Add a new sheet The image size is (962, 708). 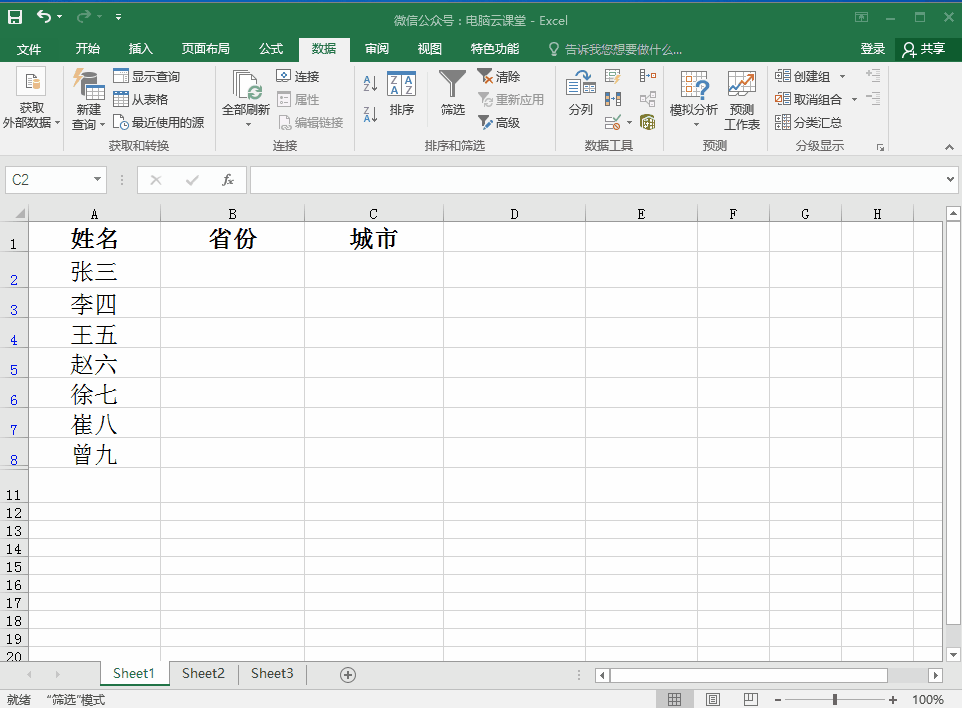click(x=348, y=675)
